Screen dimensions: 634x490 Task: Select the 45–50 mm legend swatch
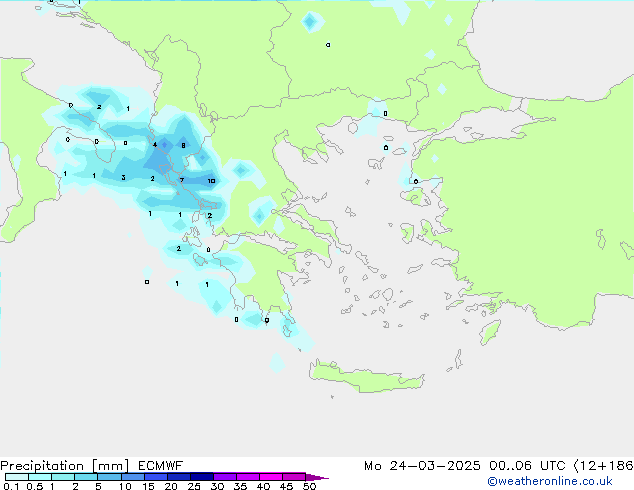(294, 477)
